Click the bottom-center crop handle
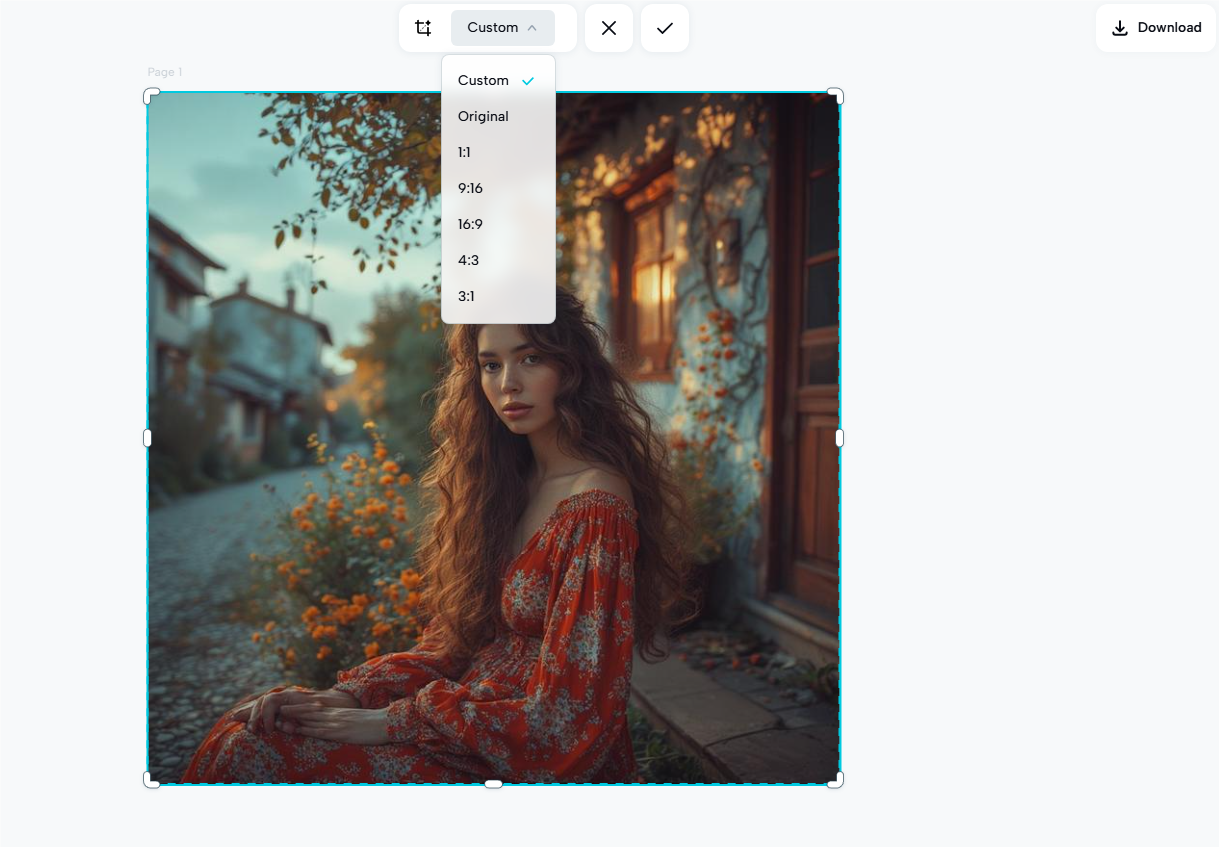 coord(493,783)
